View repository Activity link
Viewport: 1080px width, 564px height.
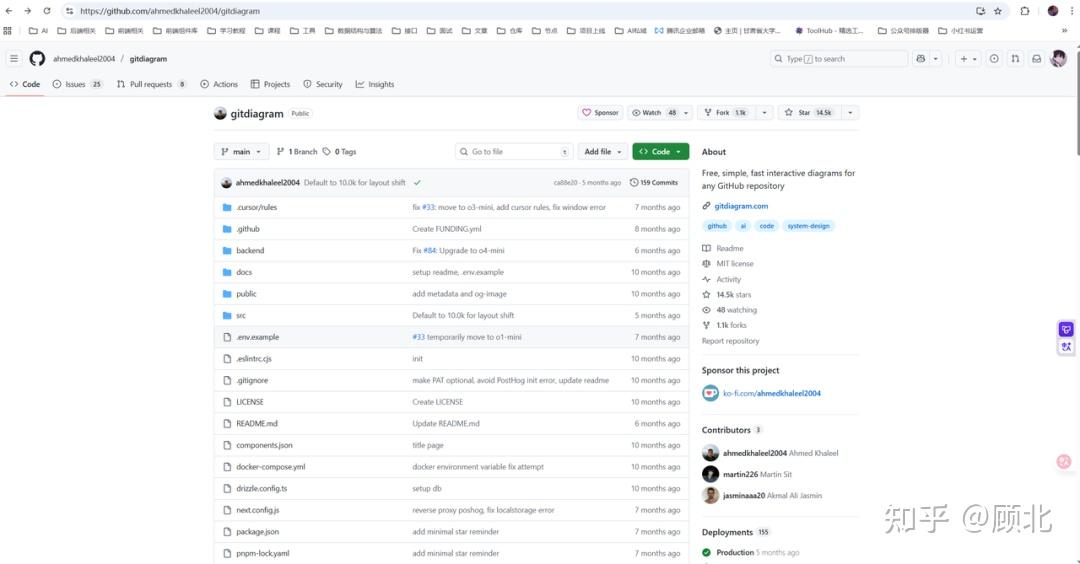click(729, 280)
